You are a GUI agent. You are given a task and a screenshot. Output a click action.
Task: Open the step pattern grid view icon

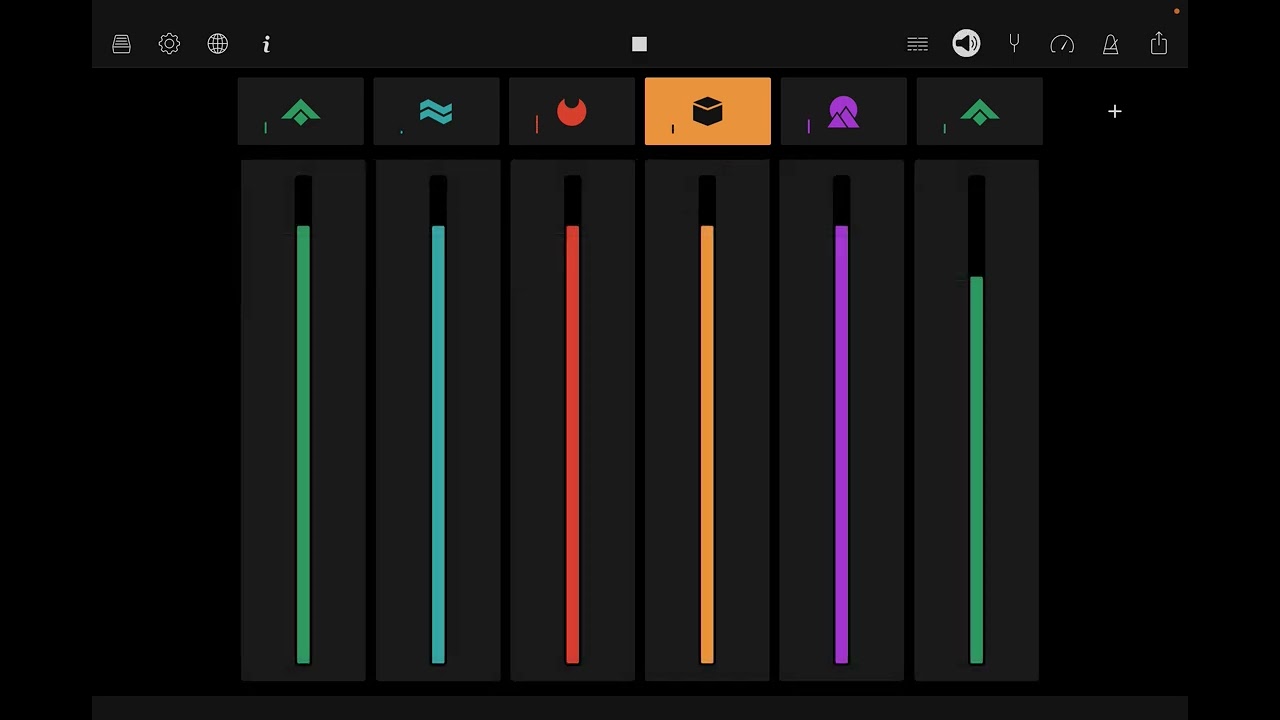(x=917, y=44)
